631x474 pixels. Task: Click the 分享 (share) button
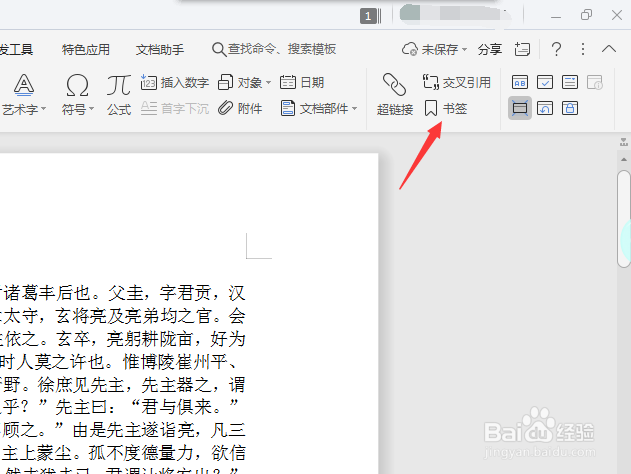[490, 49]
